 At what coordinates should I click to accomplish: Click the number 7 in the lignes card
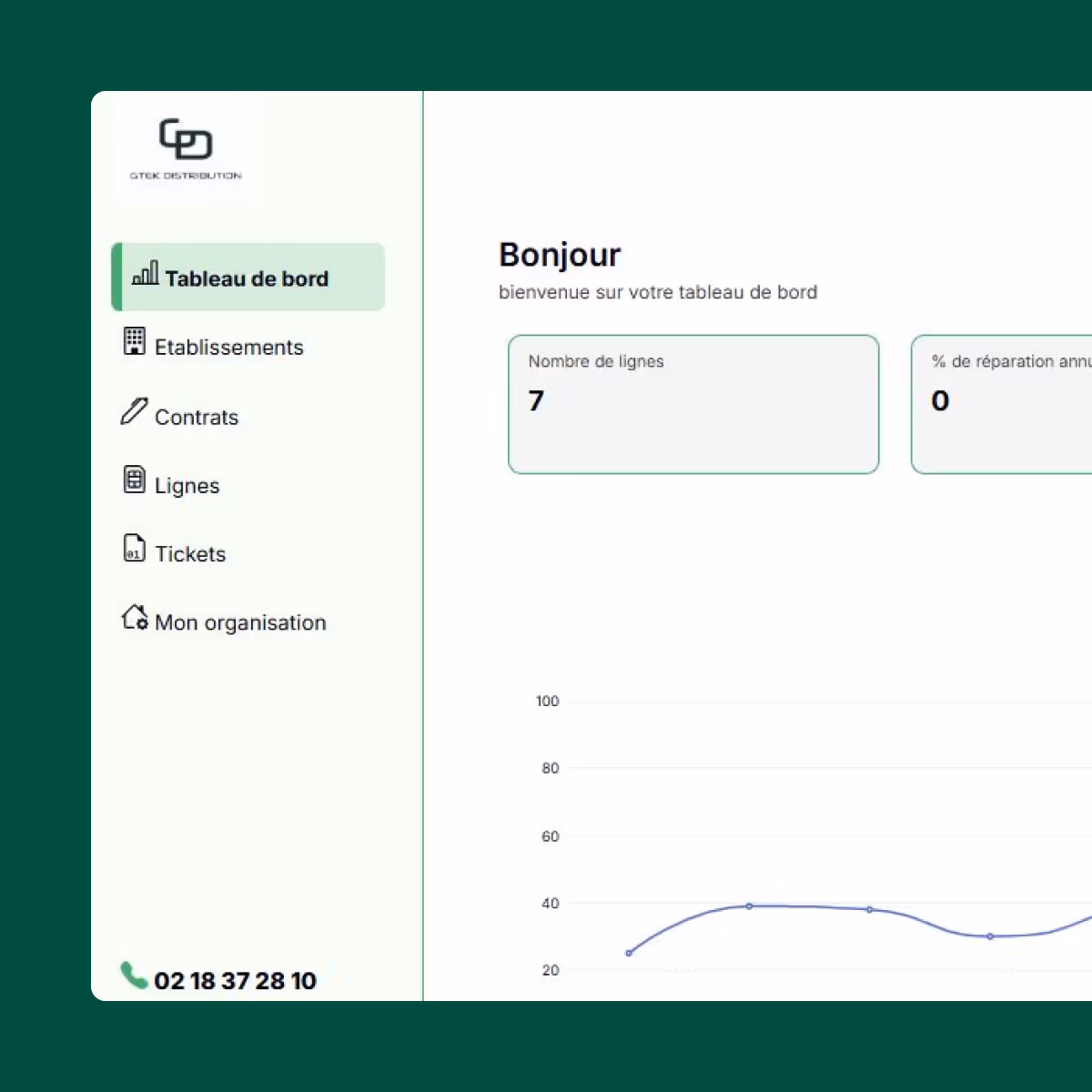[x=536, y=400]
